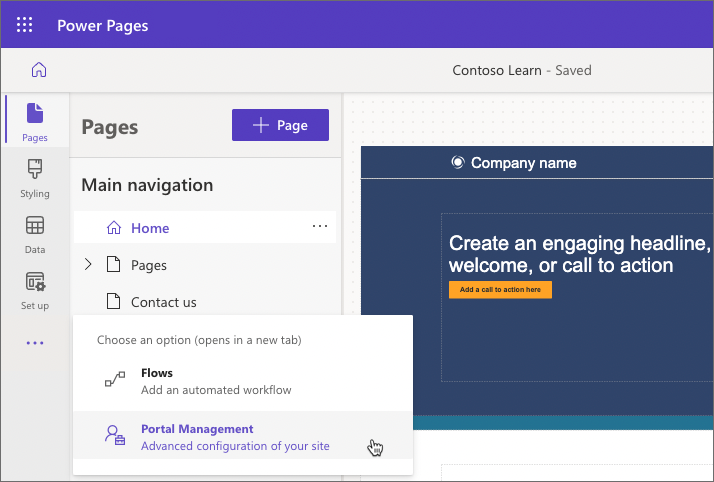
Task: Choose Portal Management option
Action: pyautogui.click(x=243, y=436)
